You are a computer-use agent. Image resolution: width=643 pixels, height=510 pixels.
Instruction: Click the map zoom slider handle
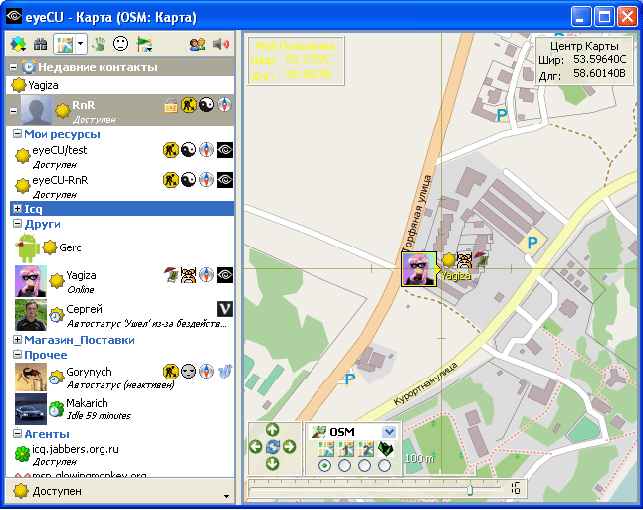[470, 489]
